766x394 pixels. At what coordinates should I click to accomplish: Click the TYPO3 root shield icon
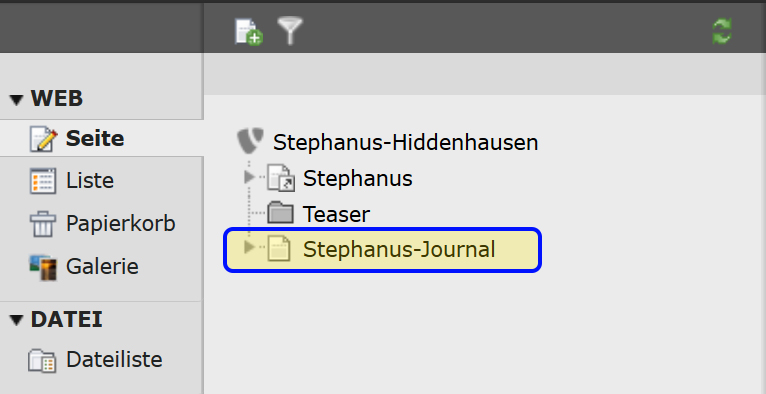point(251,142)
